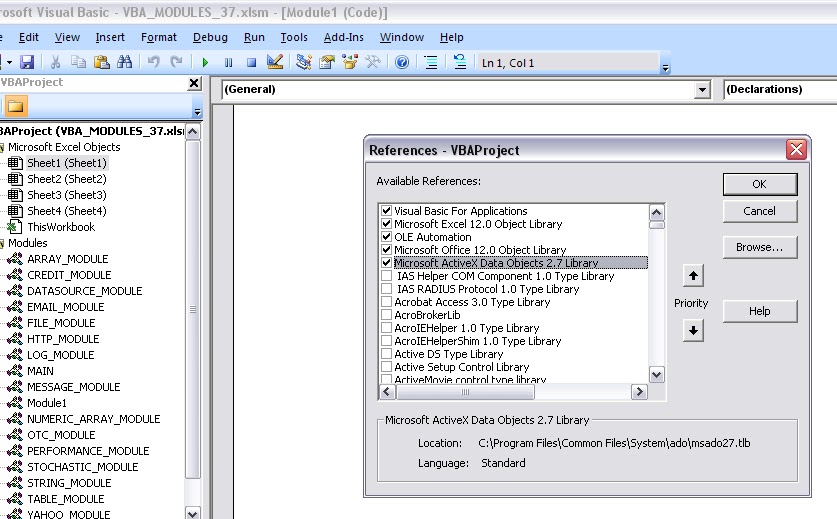Image resolution: width=837 pixels, height=519 pixels.
Task: Check IAS Helper COM Component 1.0
Action: [x=386, y=276]
